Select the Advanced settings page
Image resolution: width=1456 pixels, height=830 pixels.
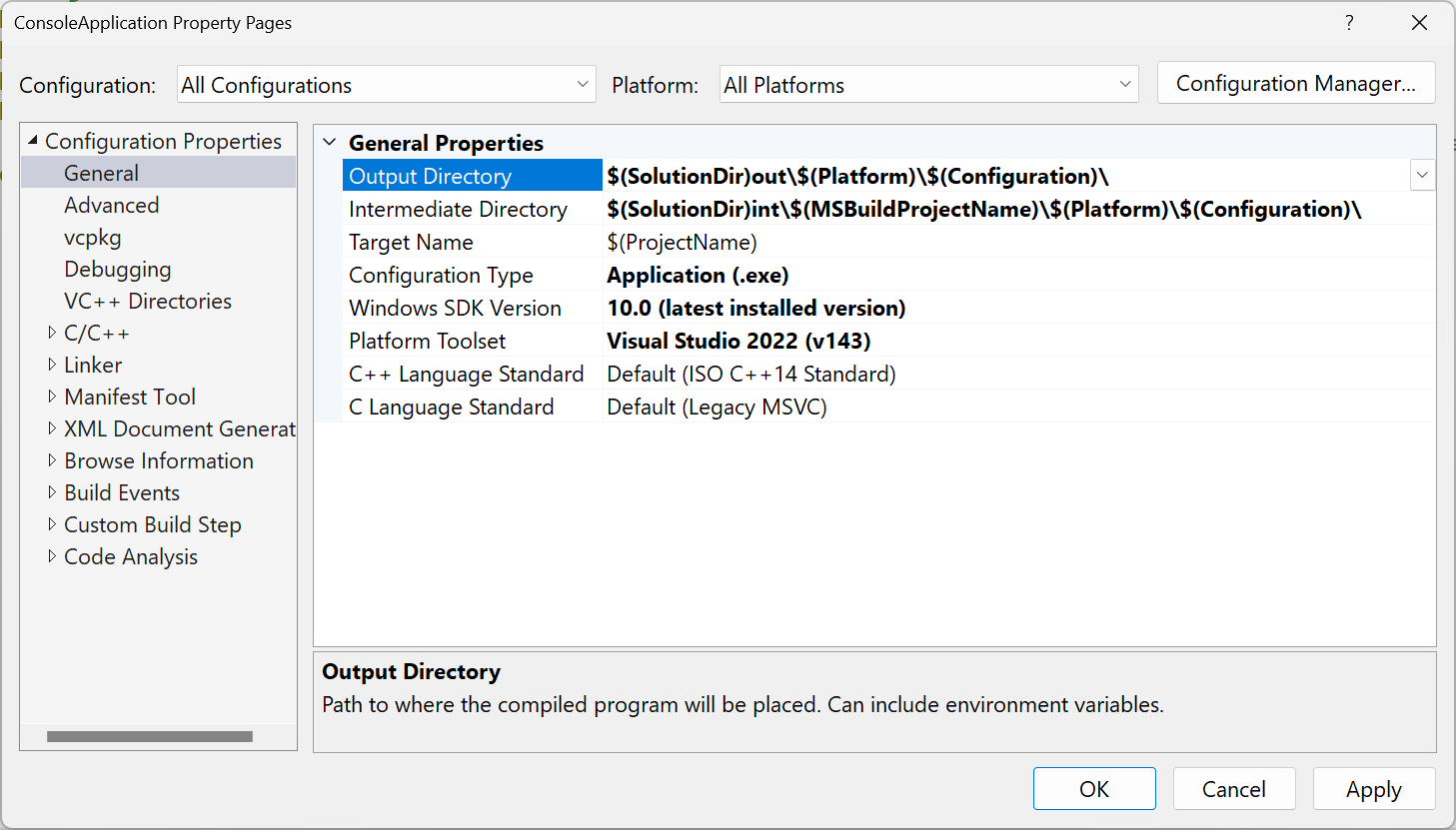point(112,205)
